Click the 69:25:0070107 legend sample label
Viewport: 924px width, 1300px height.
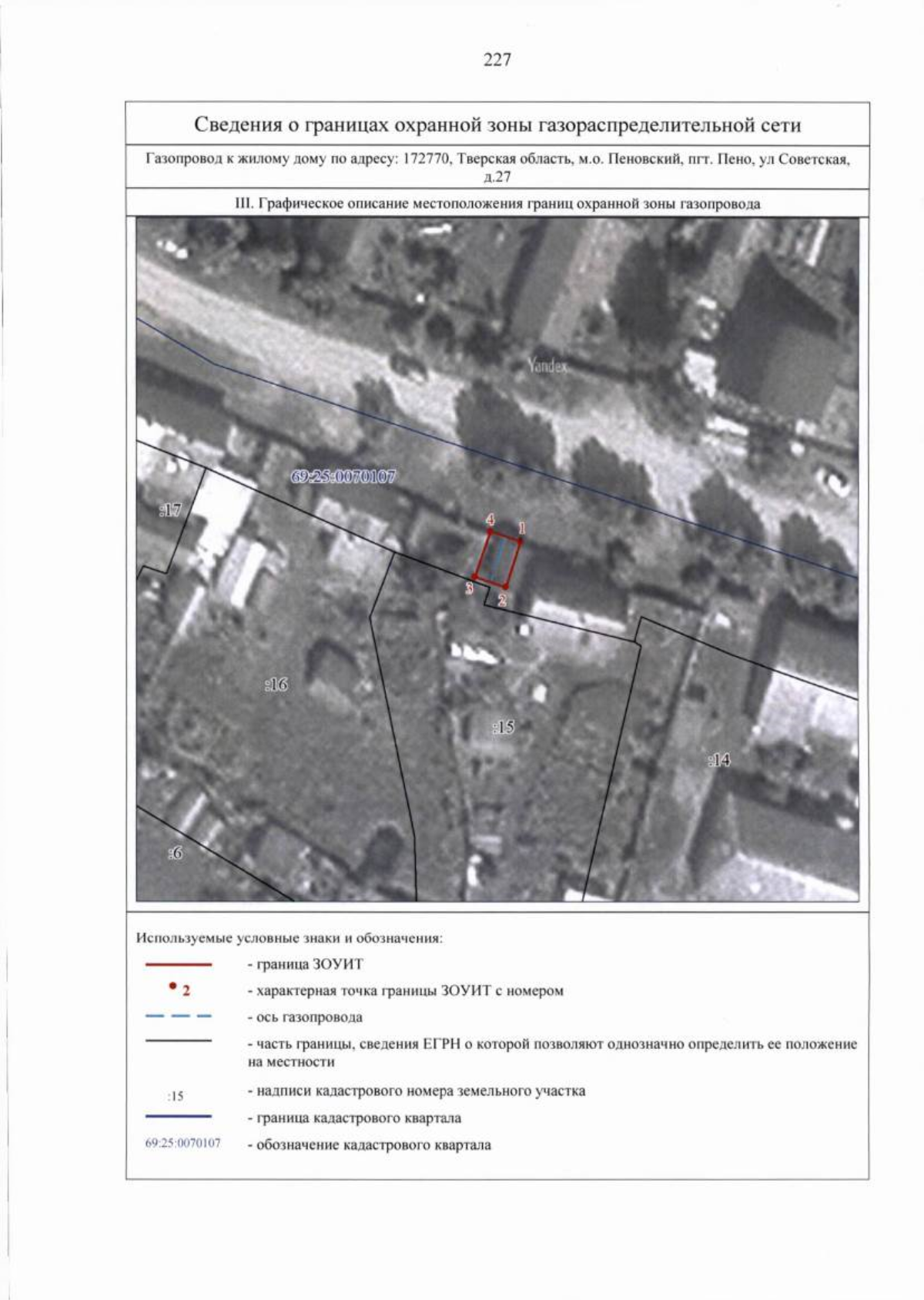(x=183, y=1143)
